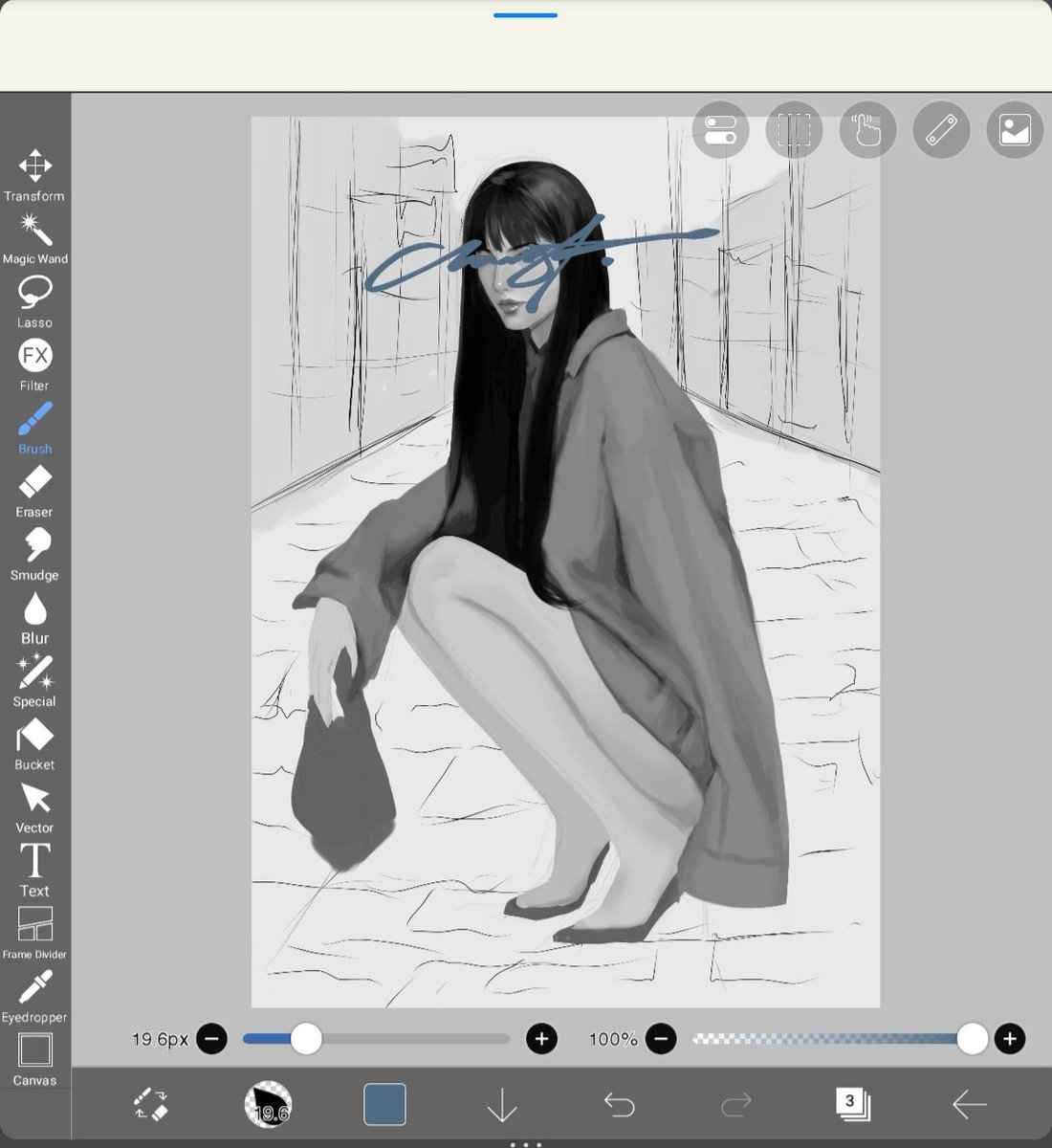Go back with the left arrow
1052x1148 pixels.
tap(969, 1105)
